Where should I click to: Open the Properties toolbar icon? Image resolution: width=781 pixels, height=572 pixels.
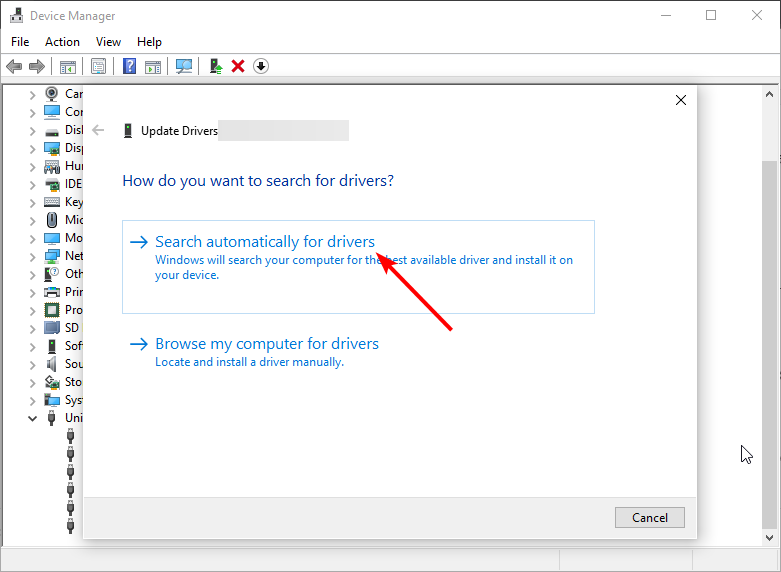[x=98, y=66]
